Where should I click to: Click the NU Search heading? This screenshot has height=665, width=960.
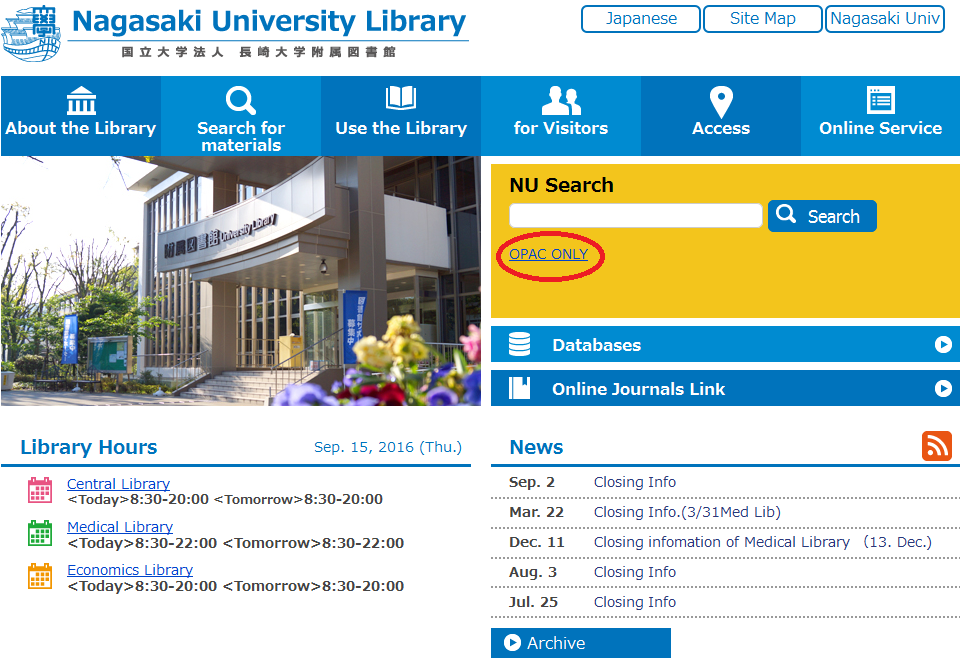[x=561, y=185]
